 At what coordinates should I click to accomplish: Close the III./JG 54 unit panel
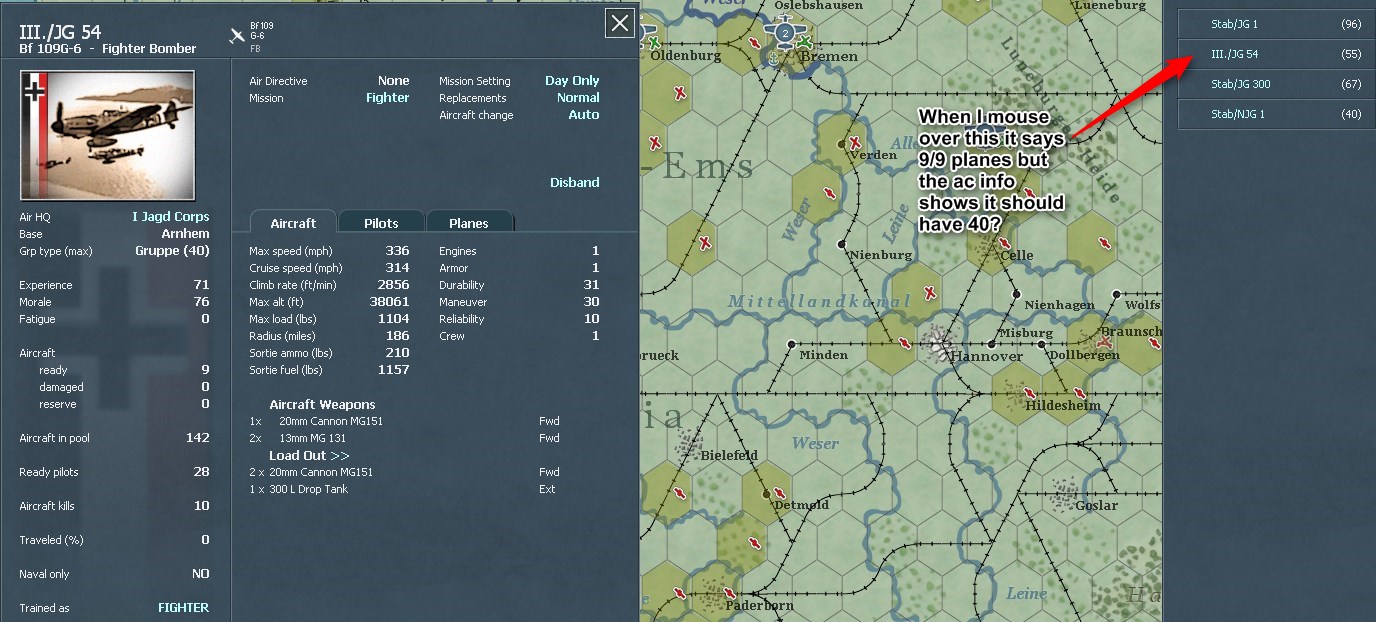click(x=620, y=24)
